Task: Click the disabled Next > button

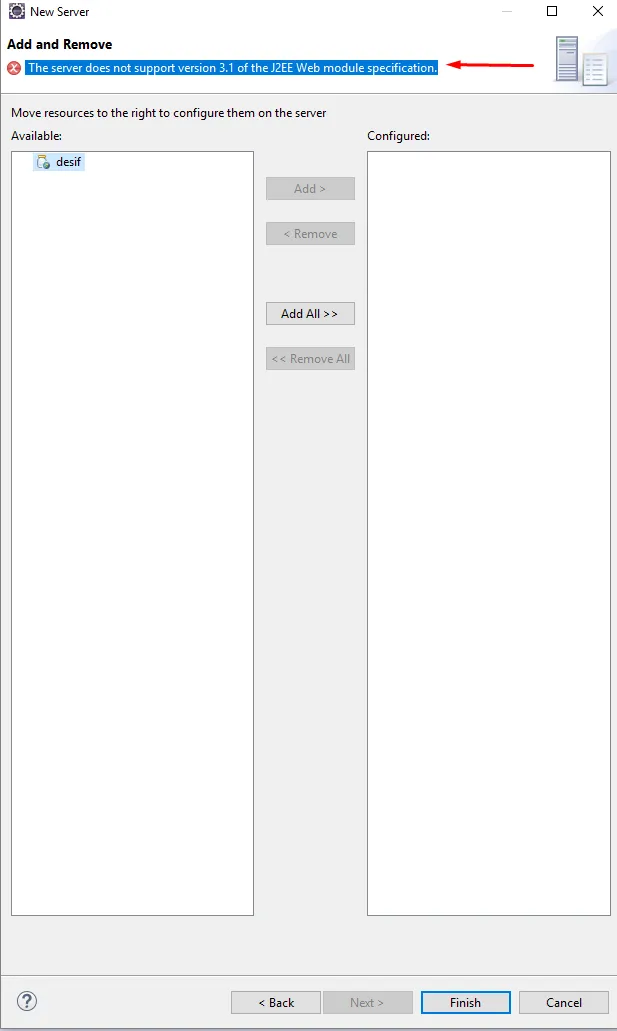Action: [368, 1003]
